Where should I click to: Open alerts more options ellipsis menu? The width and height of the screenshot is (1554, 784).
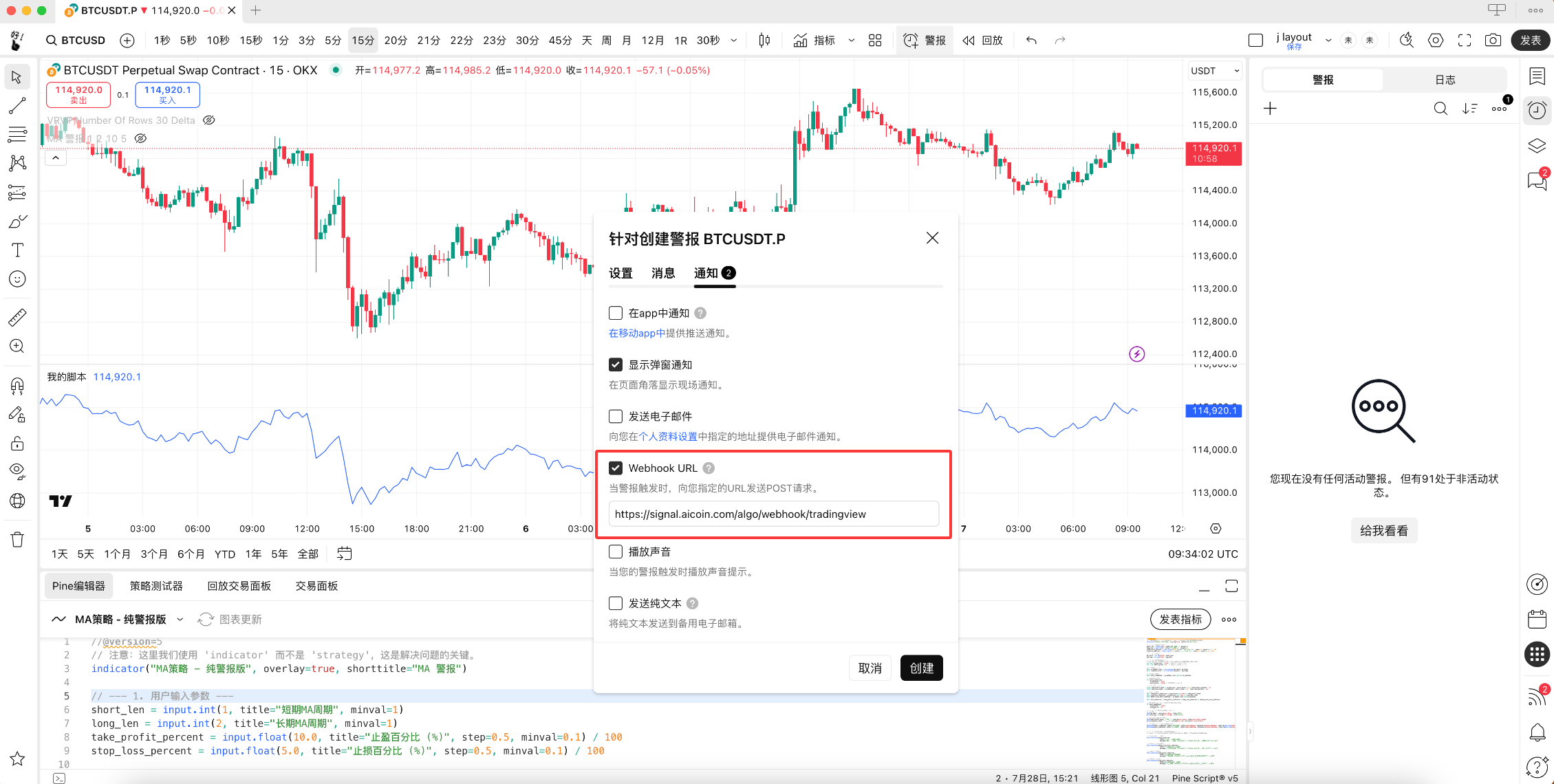pos(1499,109)
